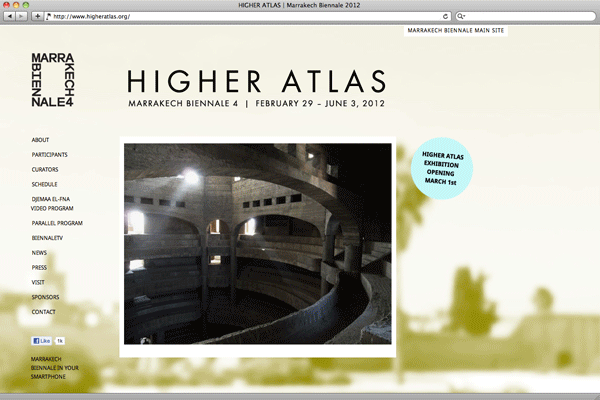Open the Marrakech Biennale Main Site link
The width and height of the screenshot is (600, 400).
click(456, 31)
